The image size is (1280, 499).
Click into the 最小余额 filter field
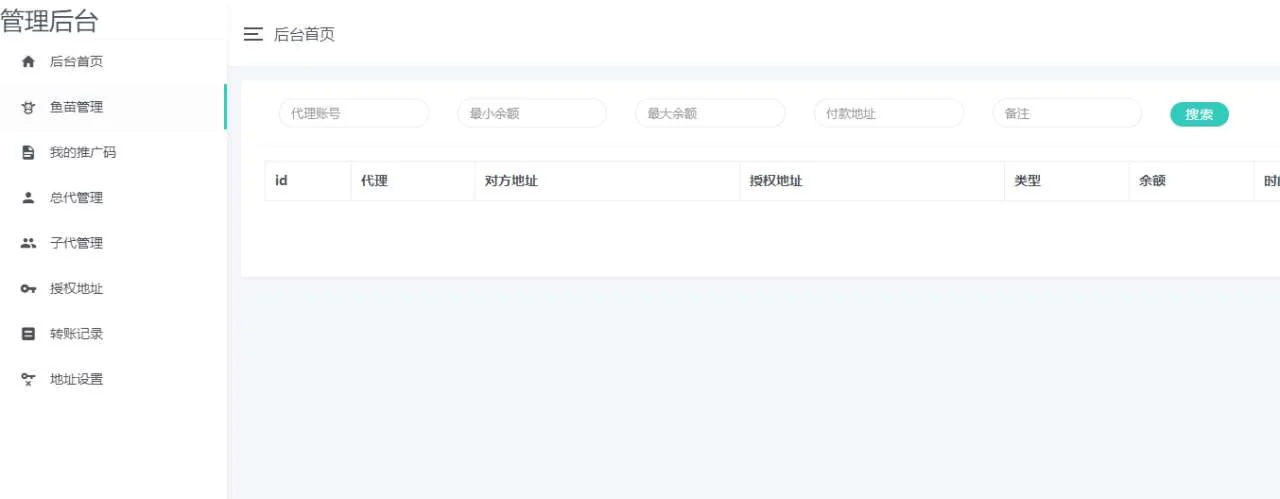531,114
